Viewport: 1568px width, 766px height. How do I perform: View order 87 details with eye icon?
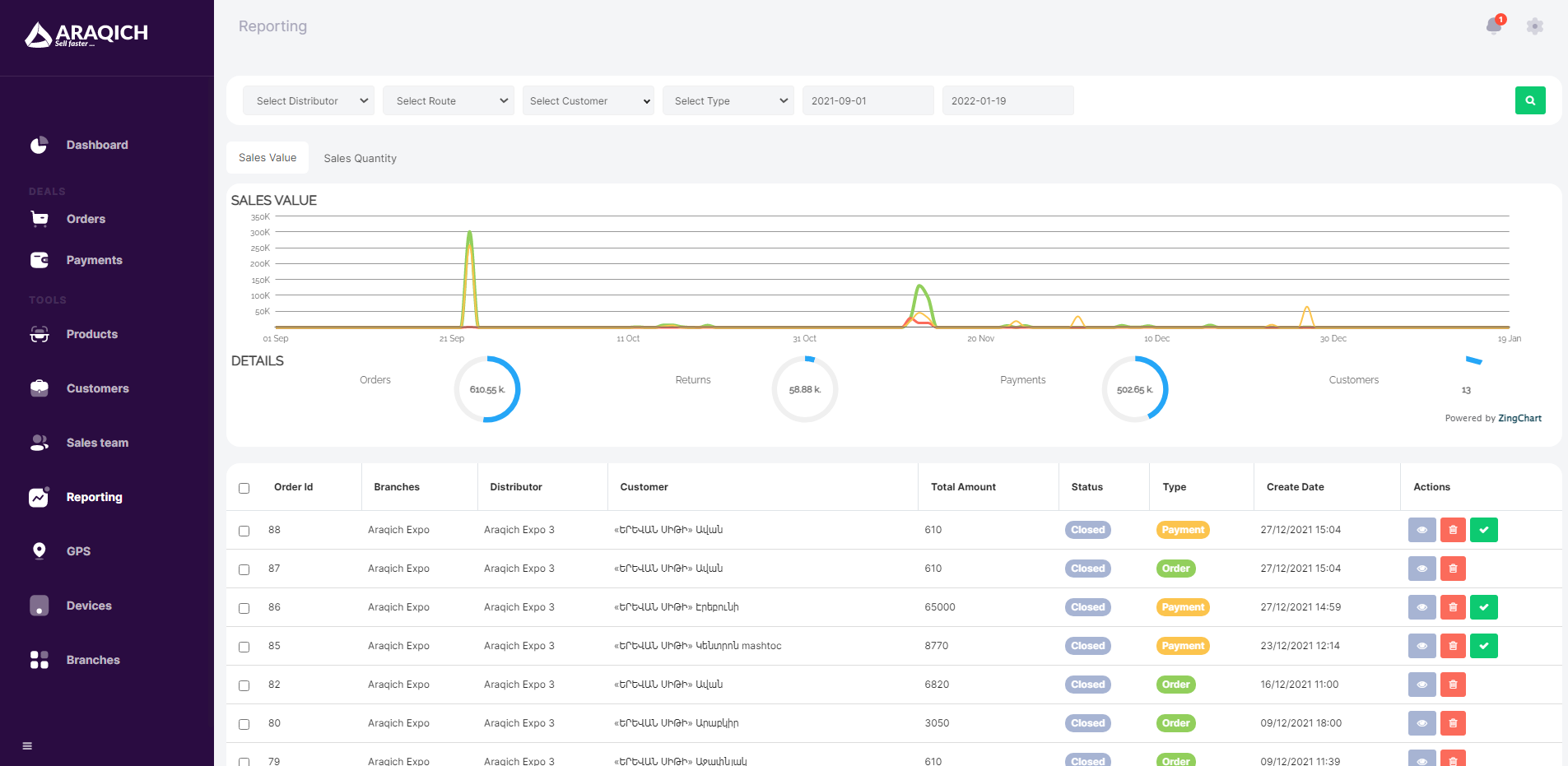1421,569
